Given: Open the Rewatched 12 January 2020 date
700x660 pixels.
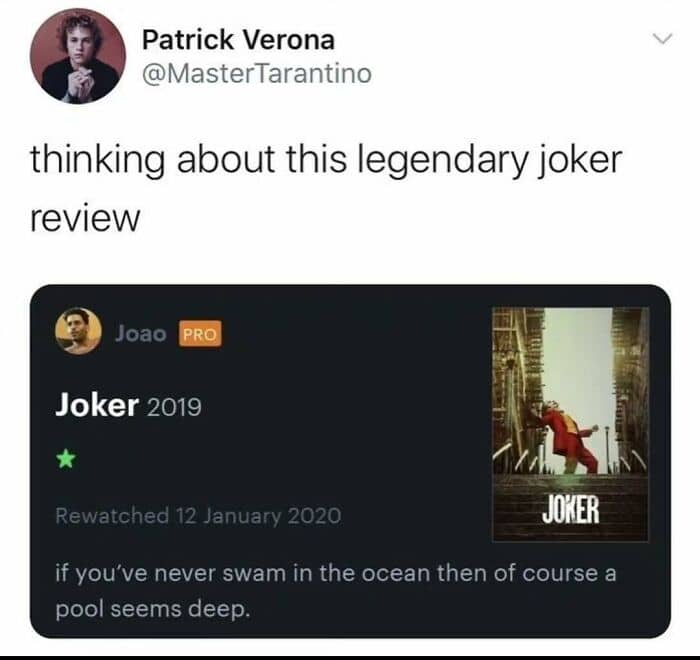Looking at the screenshot, I should (x=198, y=516).
